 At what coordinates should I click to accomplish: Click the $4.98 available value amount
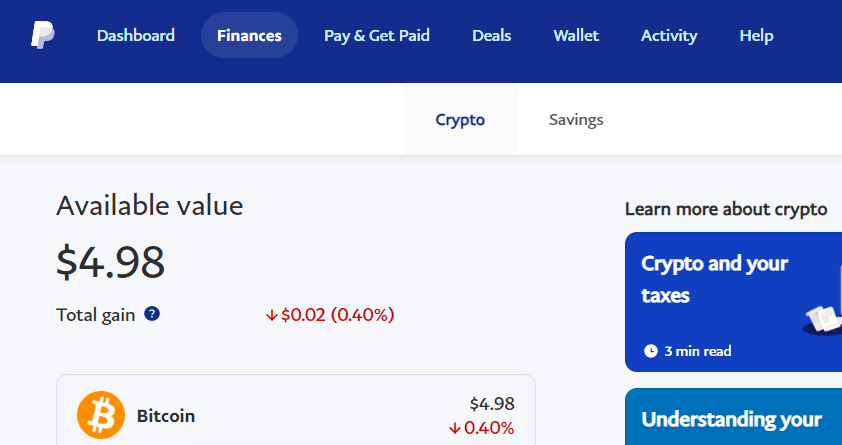(x=111, y=262)
